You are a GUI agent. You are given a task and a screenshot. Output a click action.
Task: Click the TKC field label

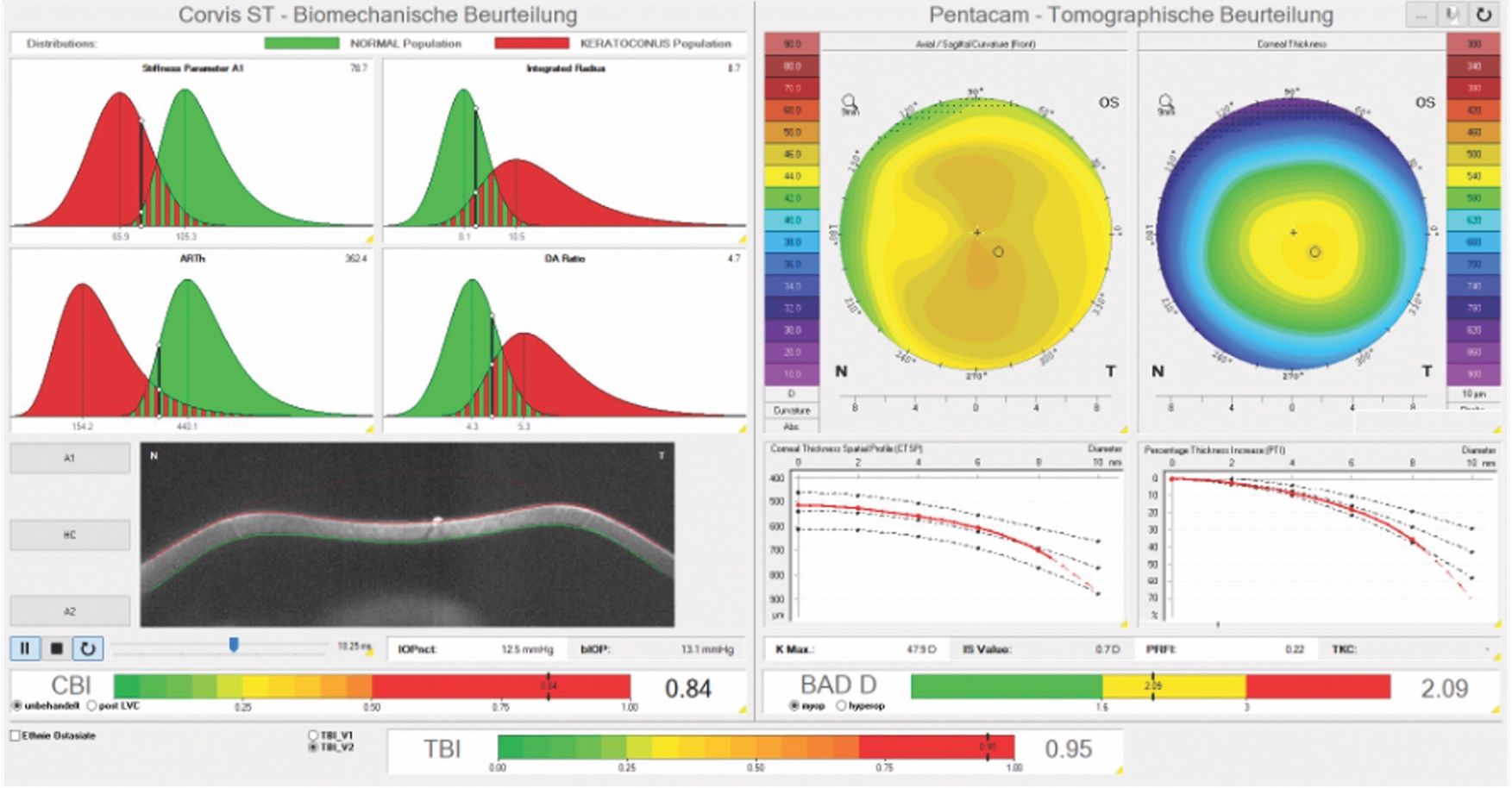tap(1344, 649)
